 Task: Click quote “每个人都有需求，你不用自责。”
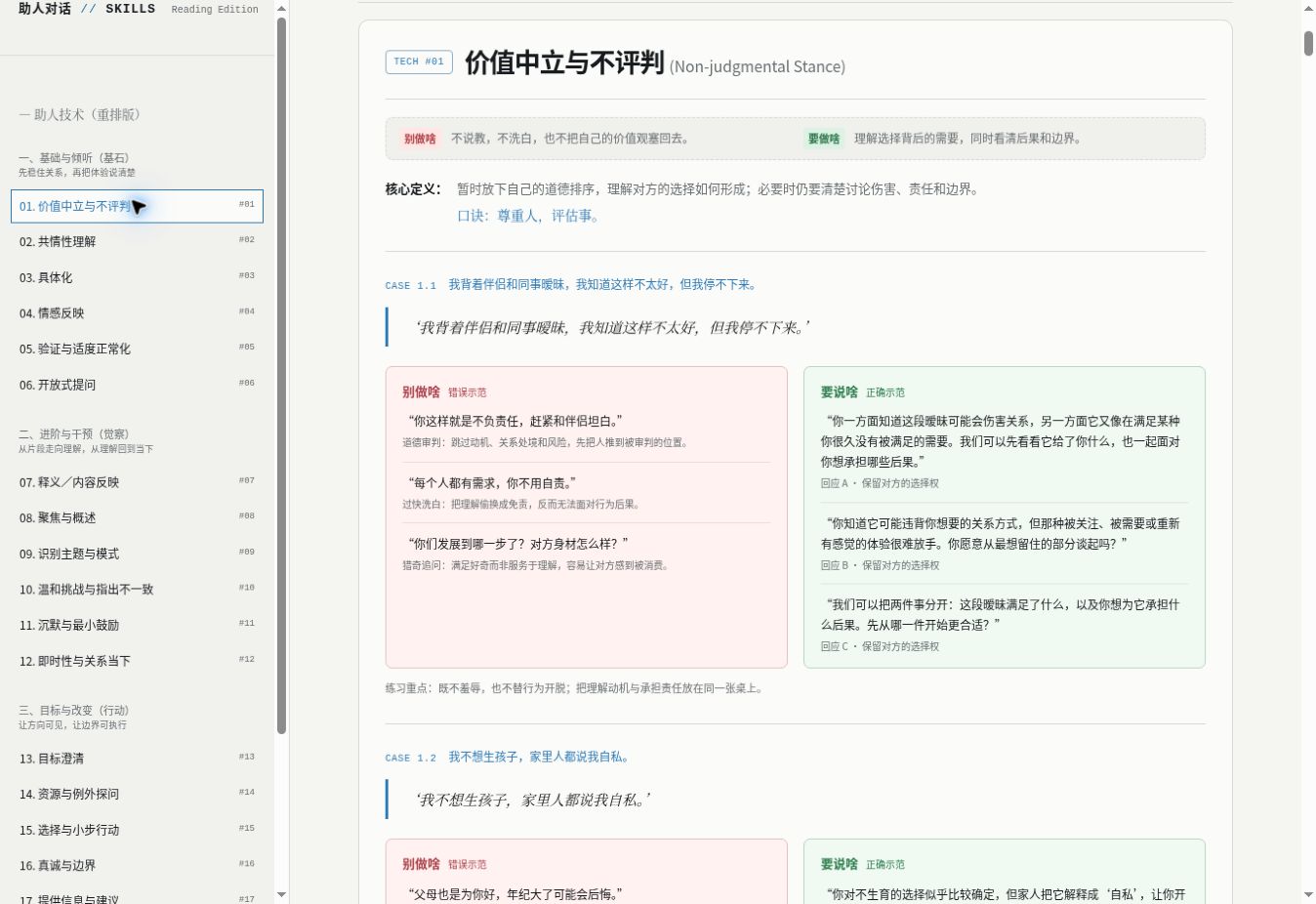[492, 482]
